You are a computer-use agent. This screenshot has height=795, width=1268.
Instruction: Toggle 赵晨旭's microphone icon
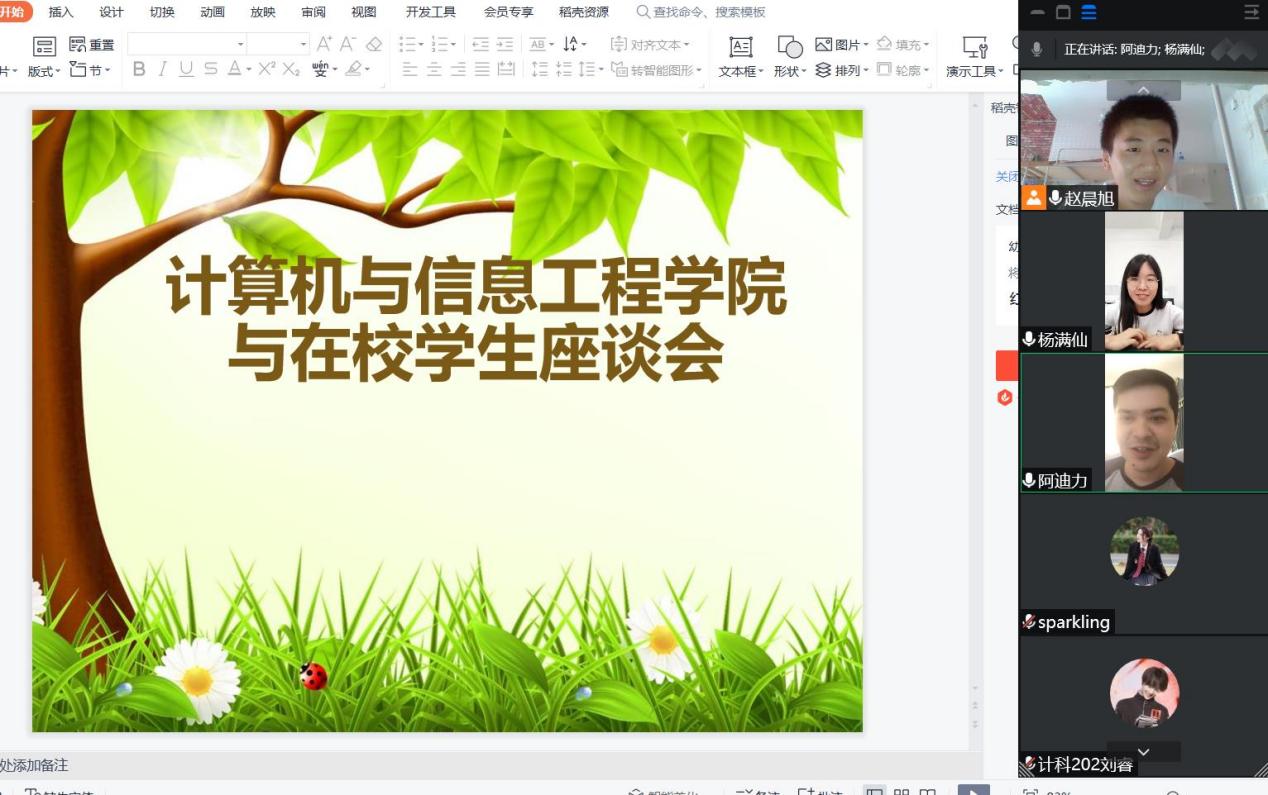click(1055, 198)
